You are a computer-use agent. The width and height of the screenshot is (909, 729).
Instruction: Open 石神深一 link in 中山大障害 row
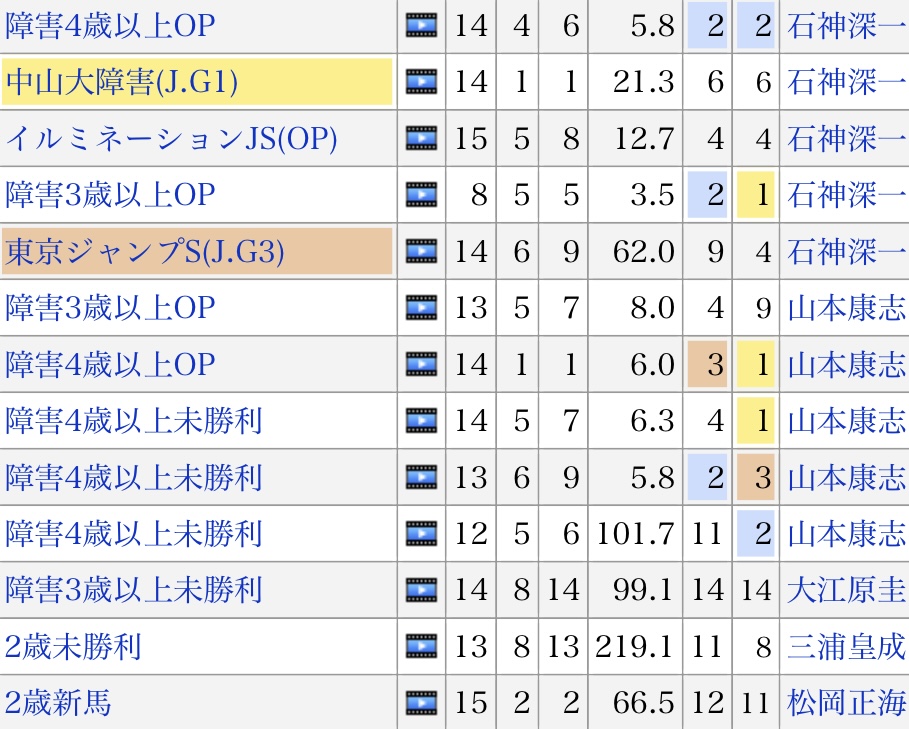846,82
